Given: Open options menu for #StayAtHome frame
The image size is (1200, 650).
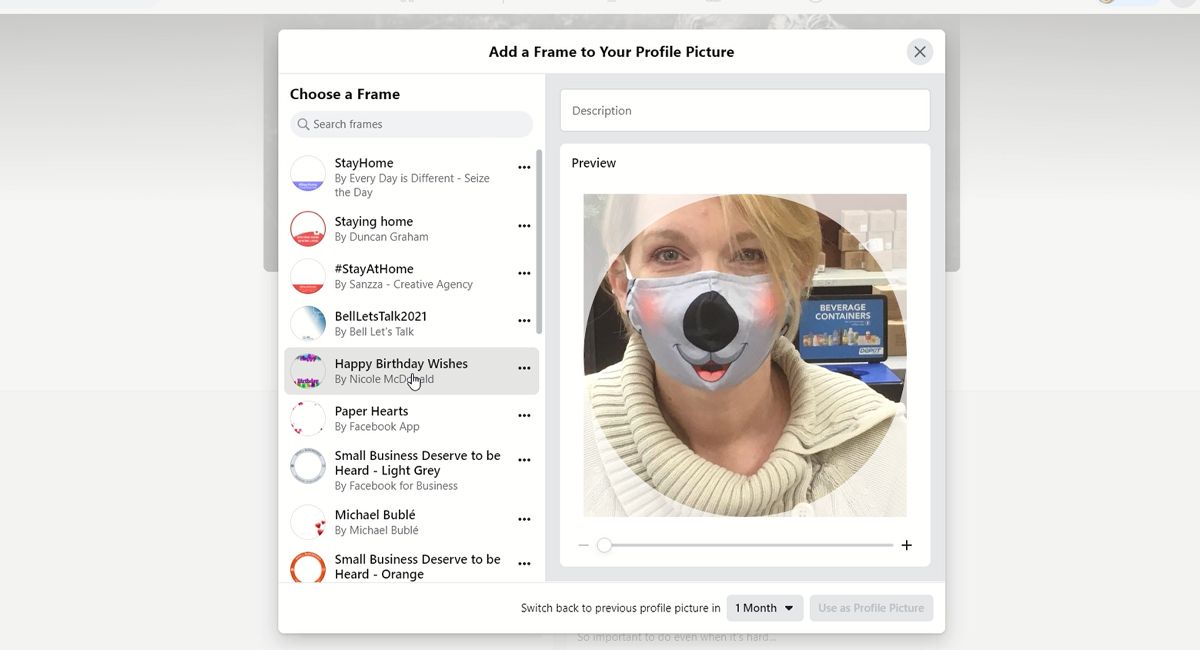Looking at the screenshot, I should [x=524, y=273].
